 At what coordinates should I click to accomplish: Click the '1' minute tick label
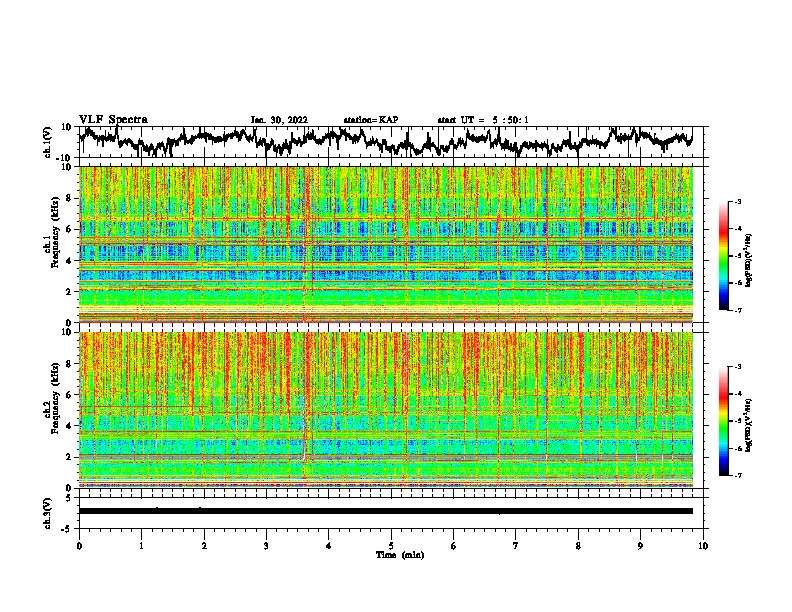(141, 546)
